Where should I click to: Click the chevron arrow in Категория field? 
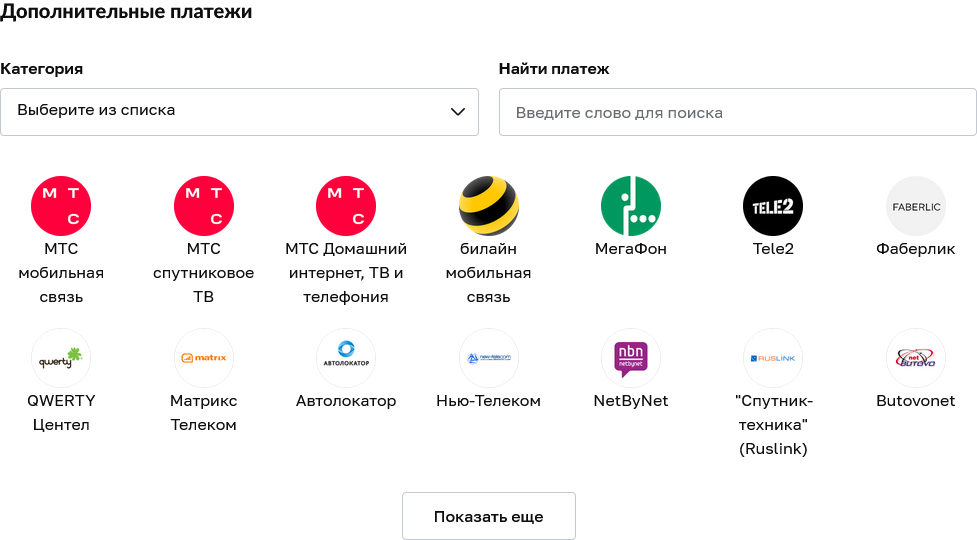(x=458, y=112)
